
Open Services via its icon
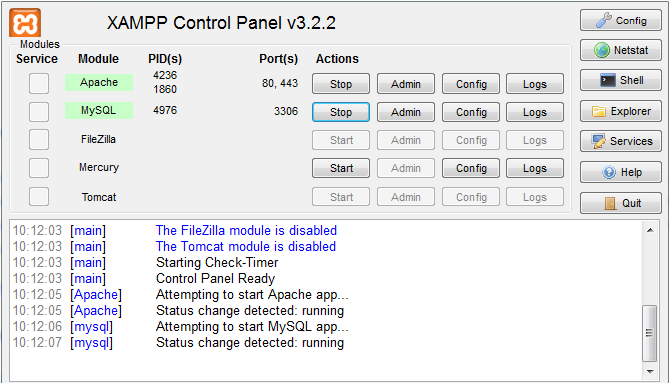[598, 141]
